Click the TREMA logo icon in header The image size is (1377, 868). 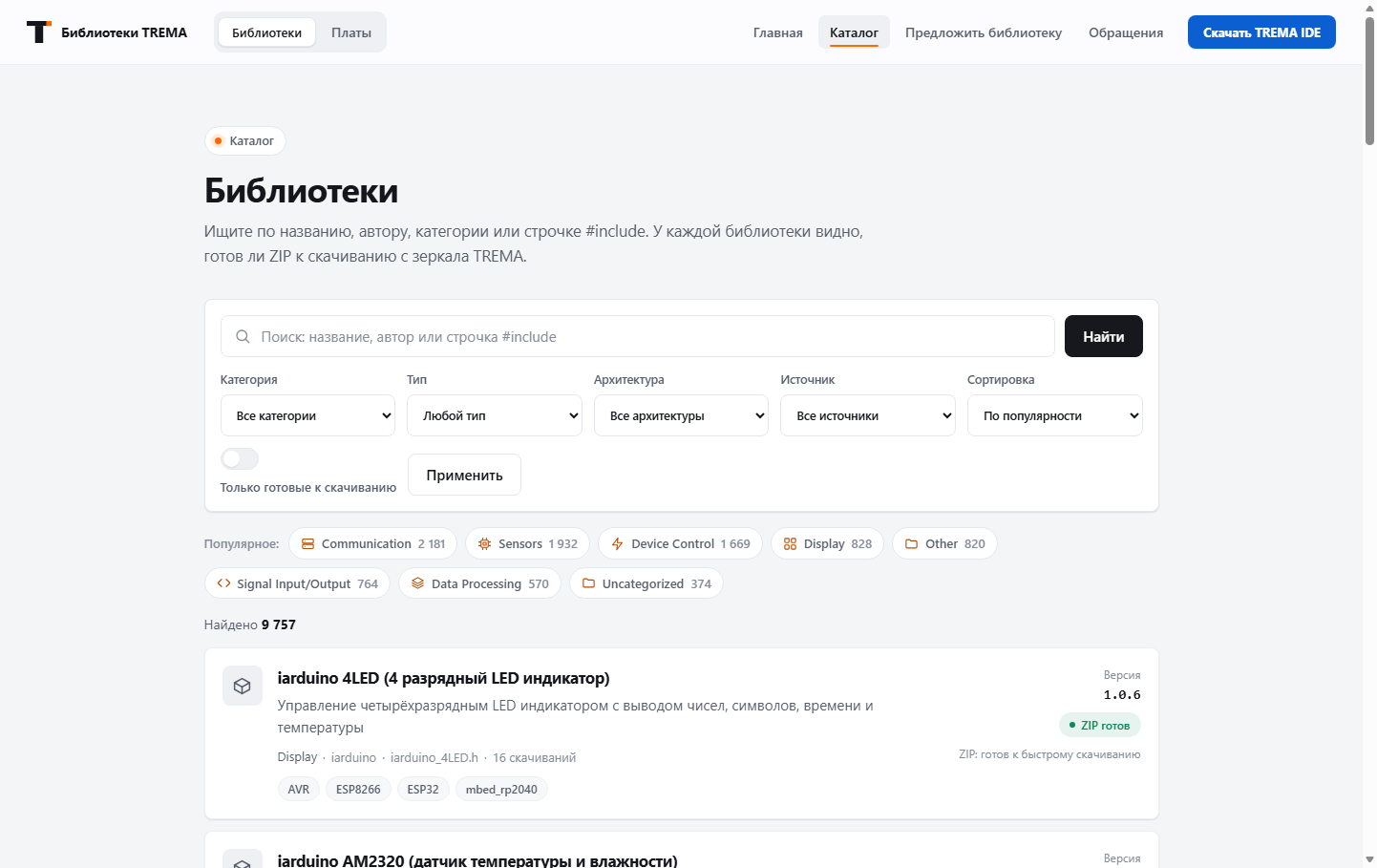click(38, 32)
